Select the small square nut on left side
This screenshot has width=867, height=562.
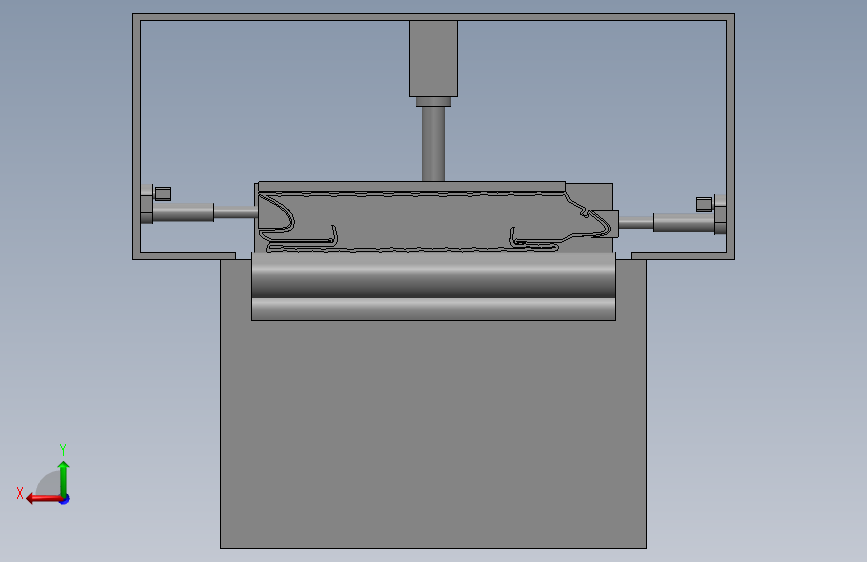click(x=163, y=194)
